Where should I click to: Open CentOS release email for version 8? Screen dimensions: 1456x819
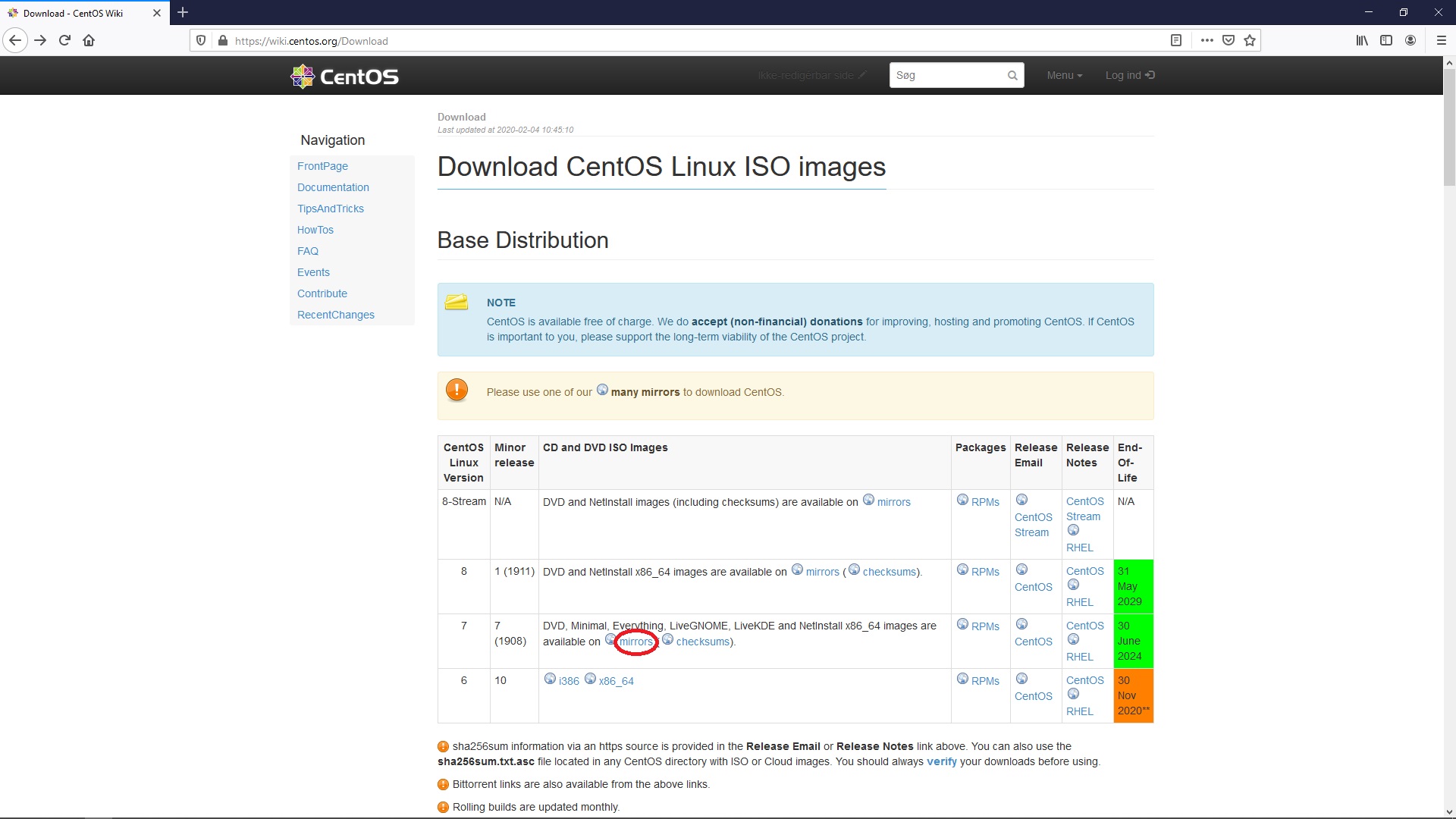[1033, 587]
